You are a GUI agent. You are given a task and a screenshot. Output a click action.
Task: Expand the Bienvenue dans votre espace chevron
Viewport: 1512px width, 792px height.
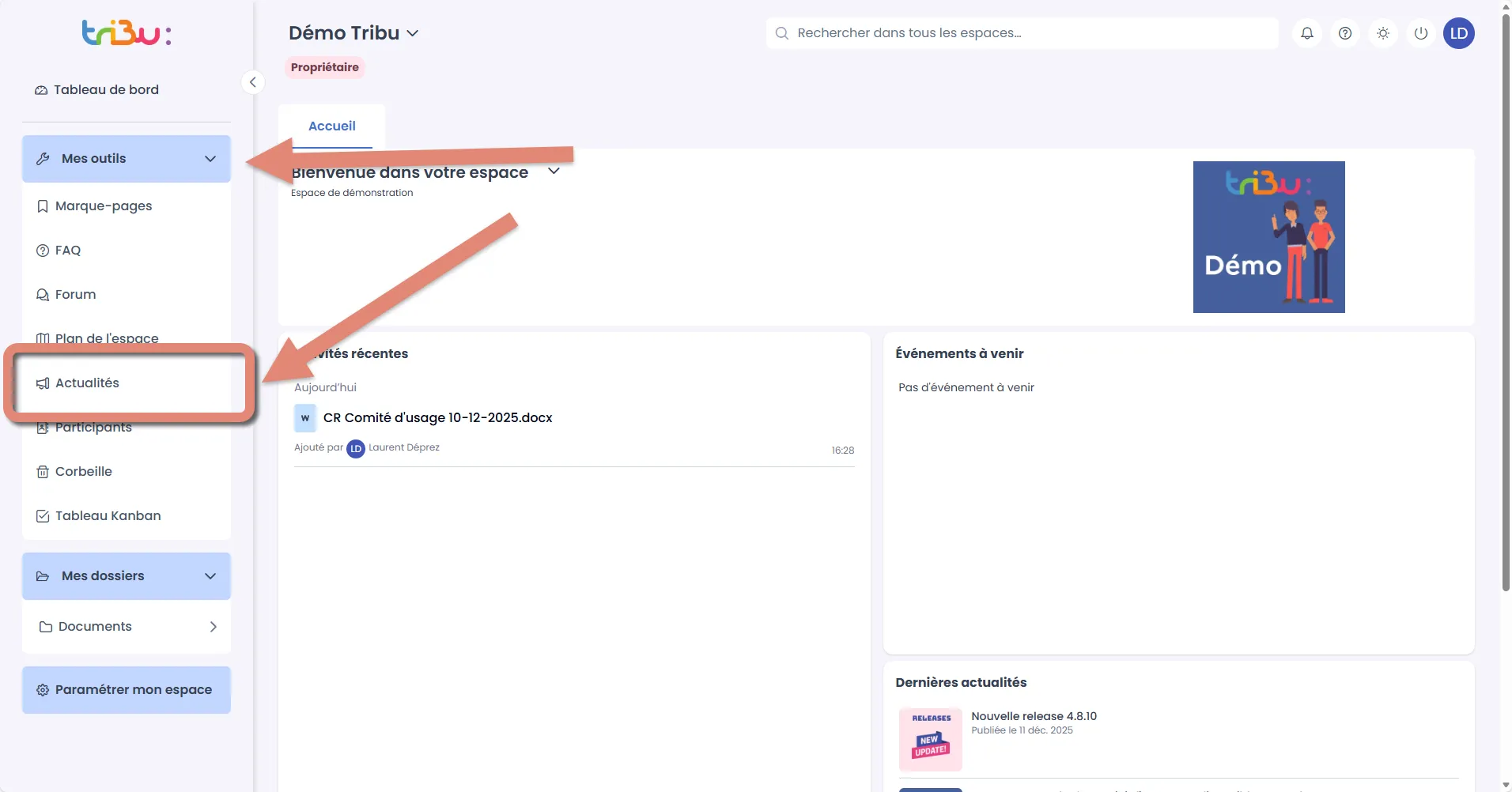pos(554,172)
